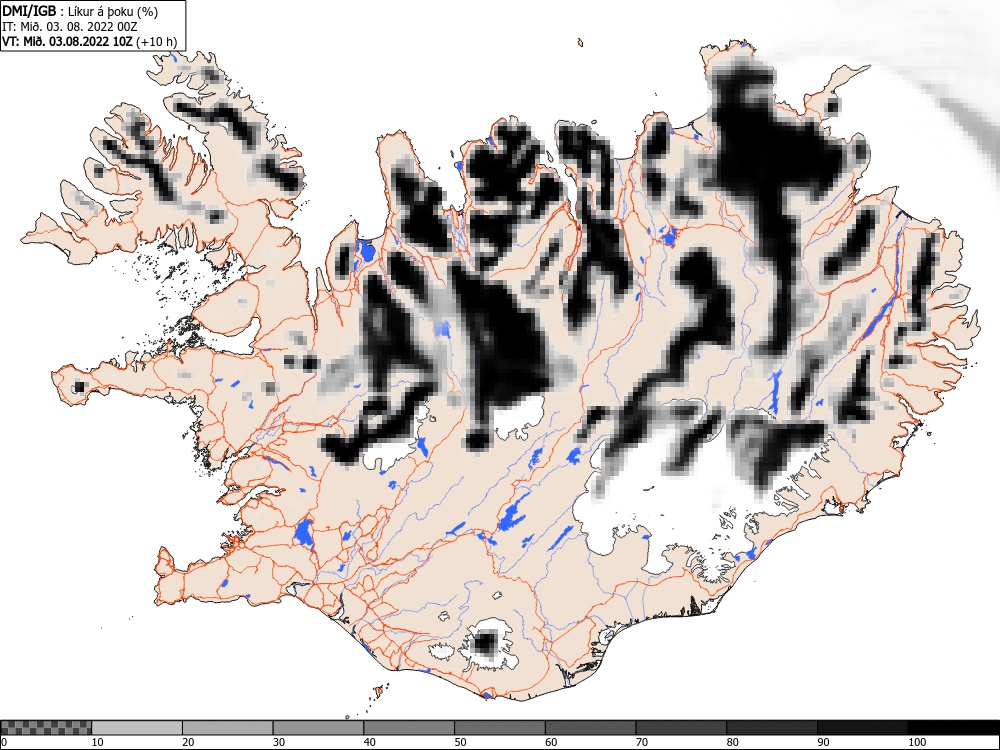Click the '0' label on the scale
This screenshot has width=1000, height=750.
pos(4,742)
